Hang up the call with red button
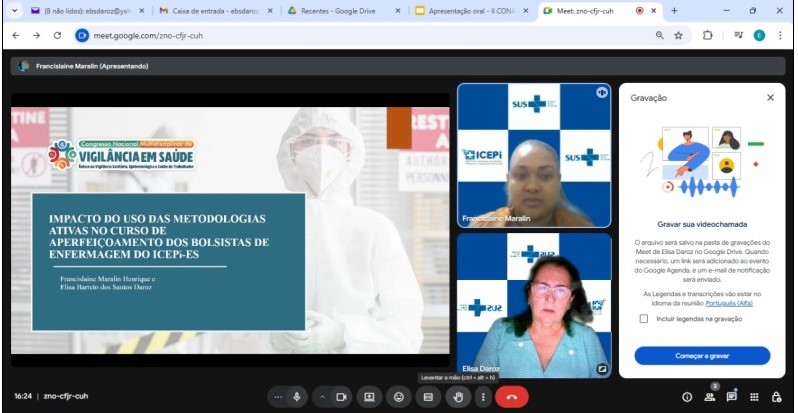This screenshot has height=413, width=798. pos(512,397)
